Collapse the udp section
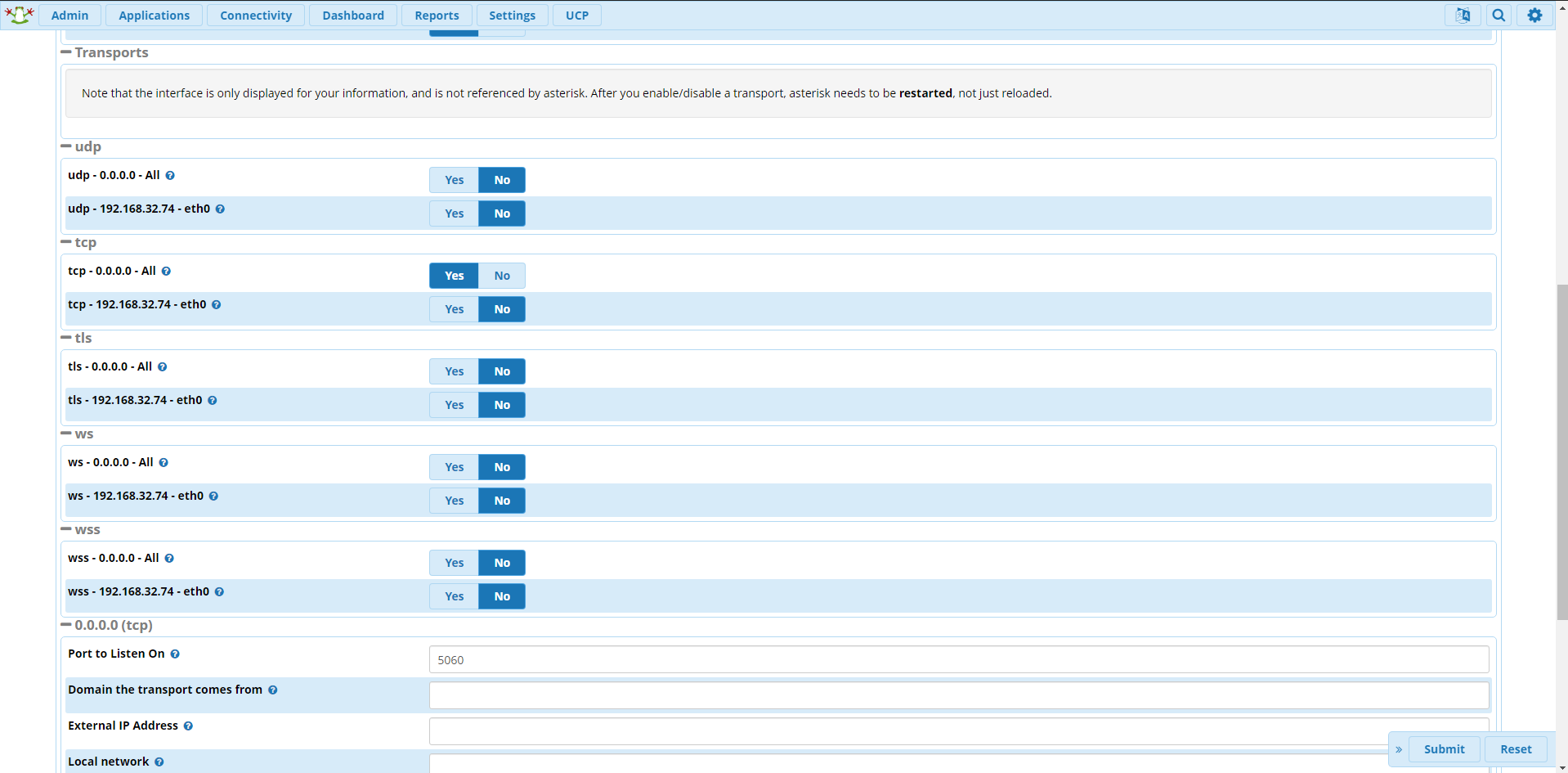Screen dimensions: 1568x773 click(66, 146)
